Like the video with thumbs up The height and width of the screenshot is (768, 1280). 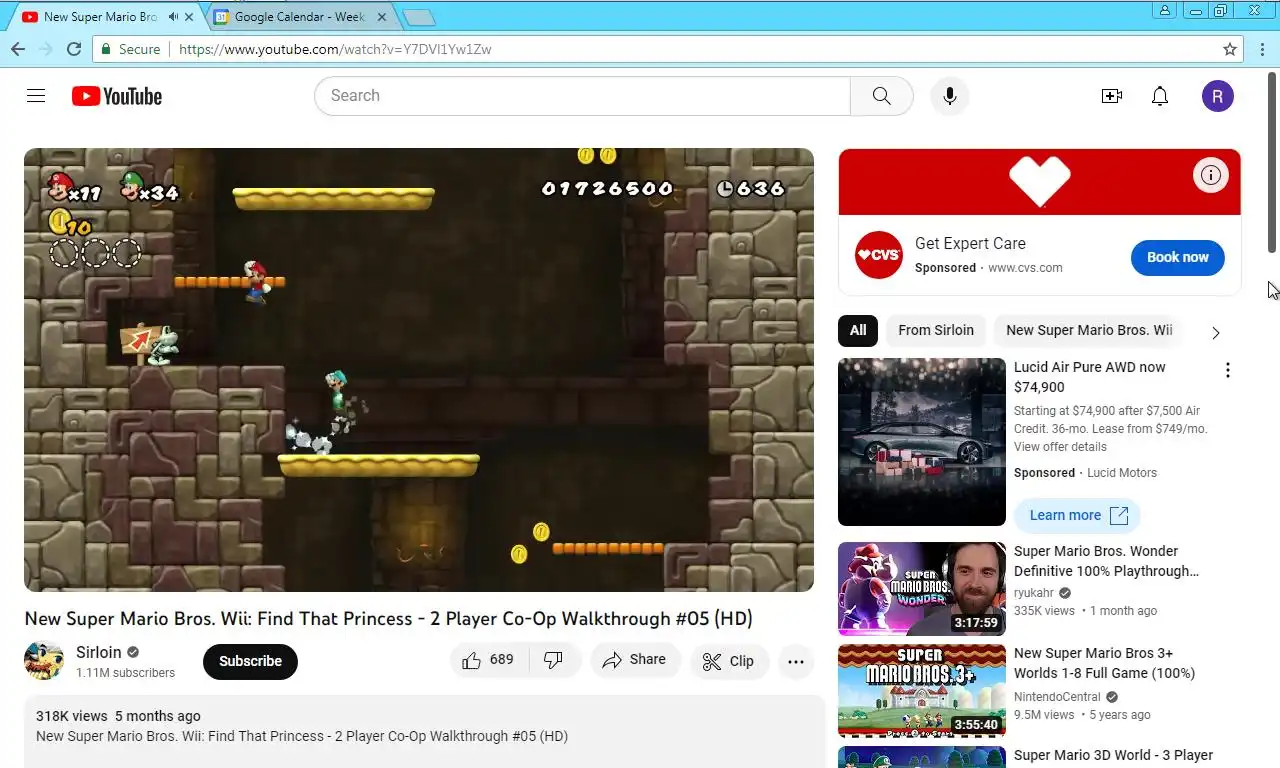coord(488,660)
